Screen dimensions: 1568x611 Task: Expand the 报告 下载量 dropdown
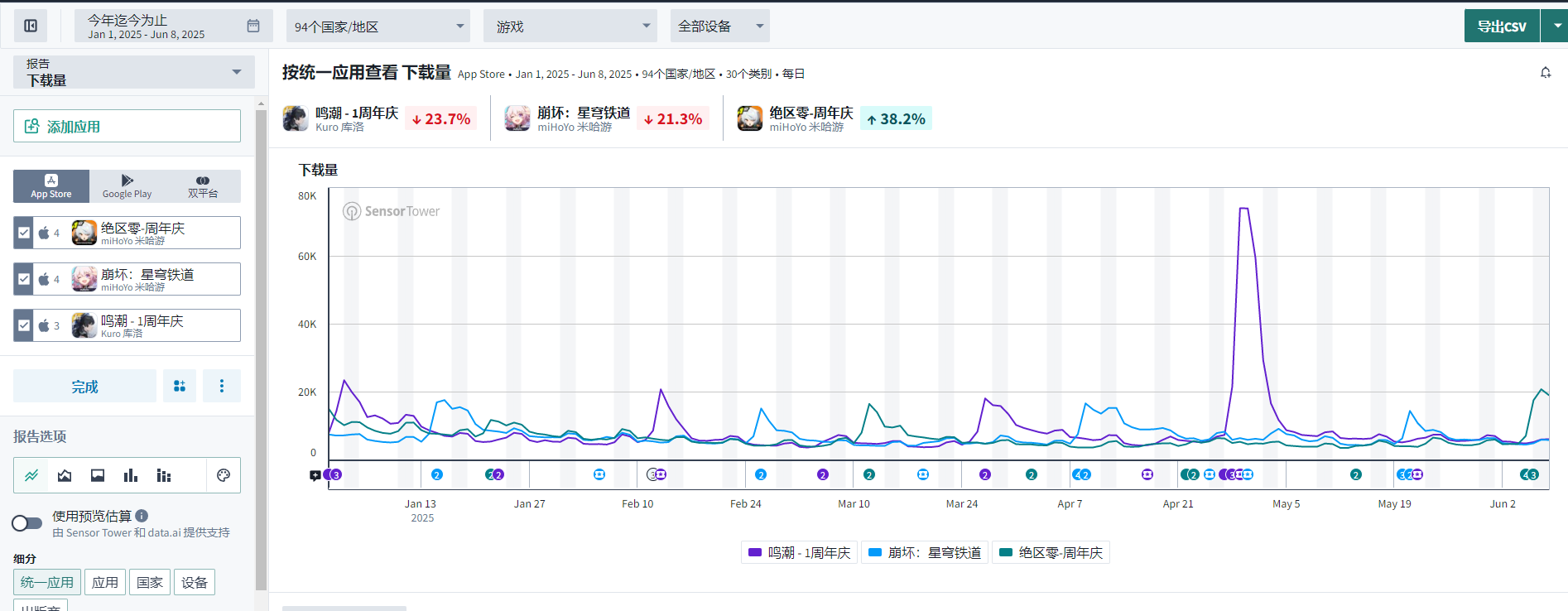134,72
